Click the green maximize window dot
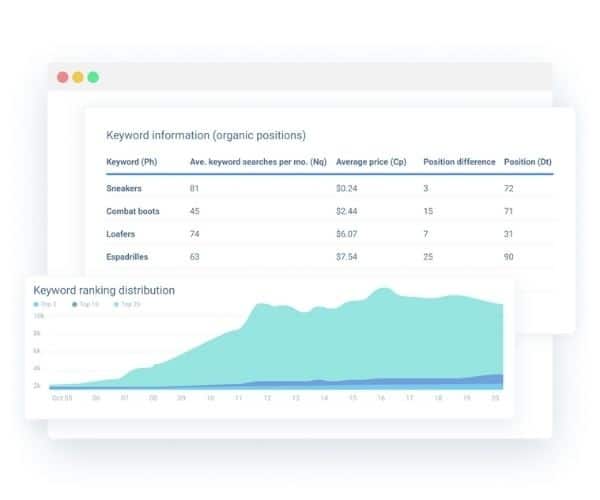The image size is (600, 500). point(93,77)
